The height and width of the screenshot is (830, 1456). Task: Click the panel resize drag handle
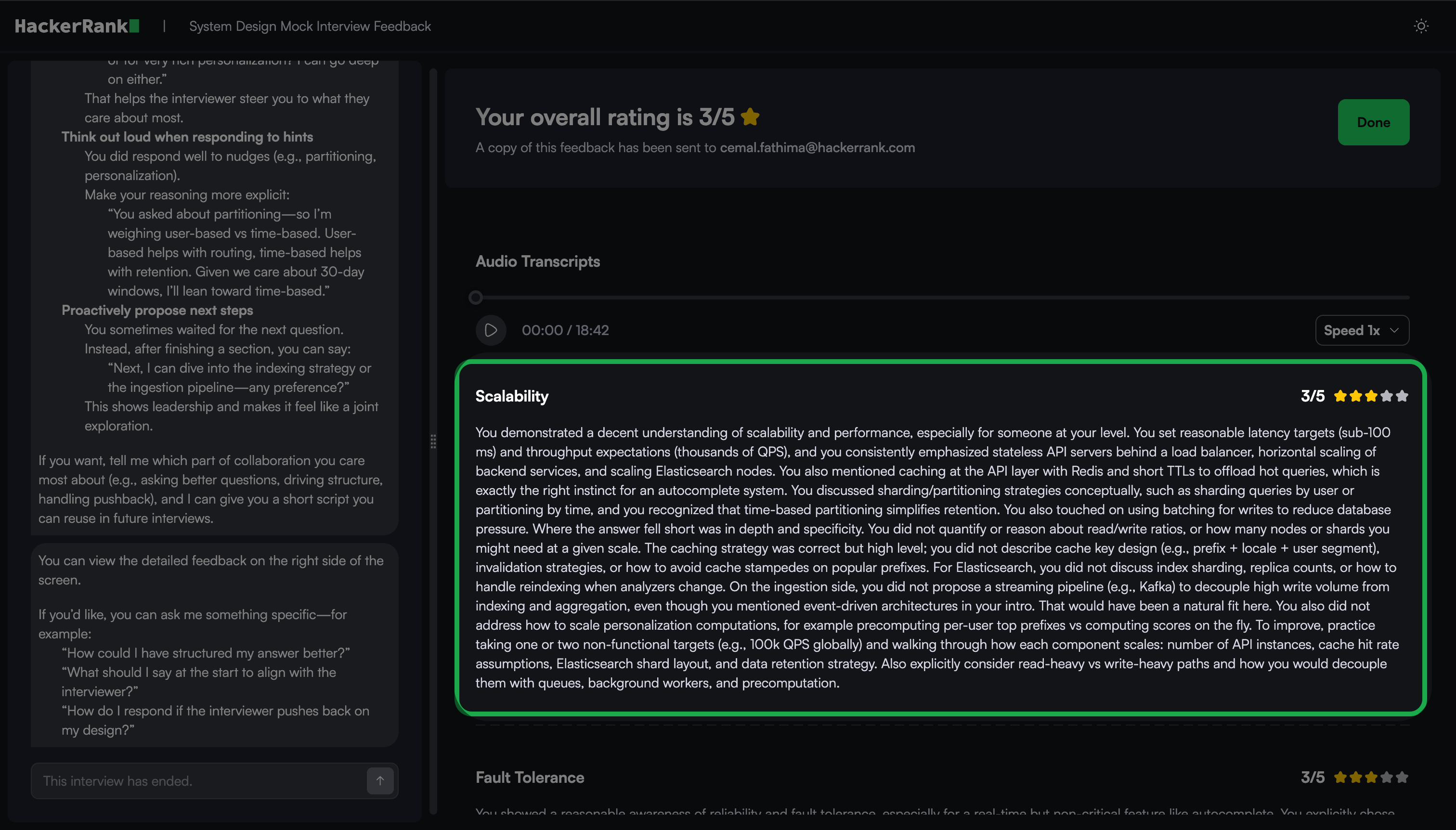433,441
